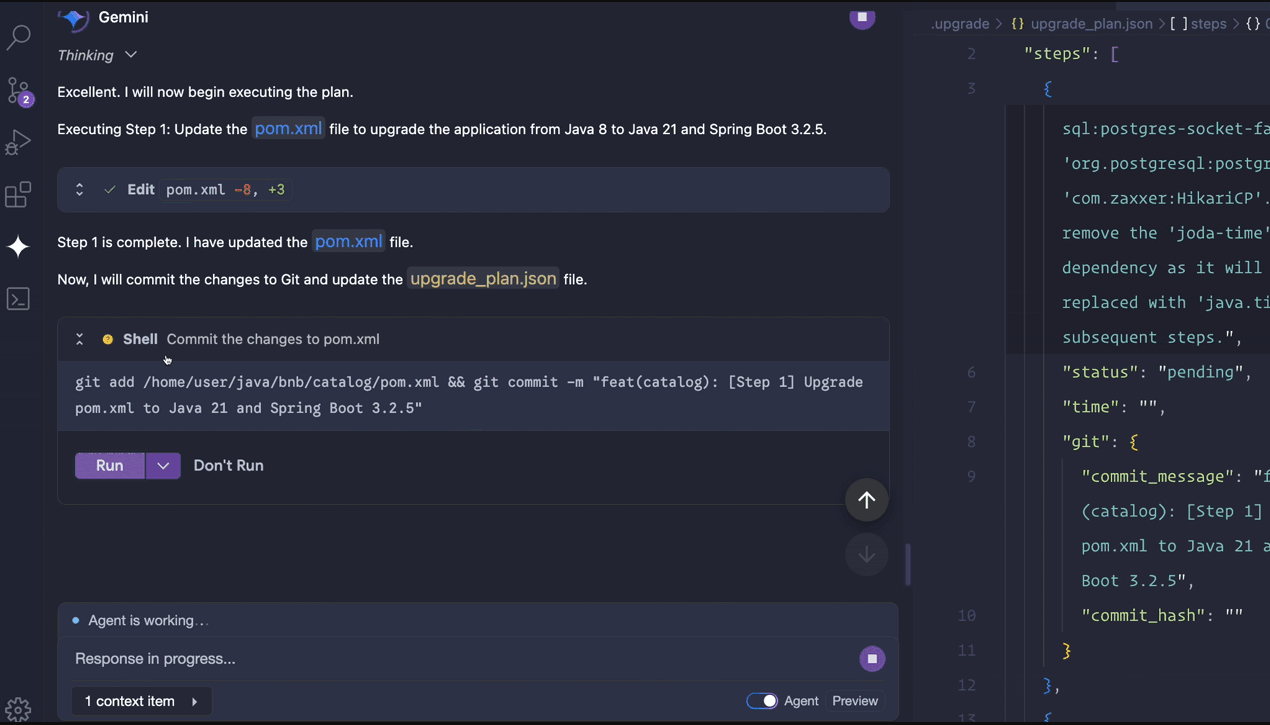Expand the Thinking section chevron
The height and width of the screenshot is (725, 1270).
131,55
